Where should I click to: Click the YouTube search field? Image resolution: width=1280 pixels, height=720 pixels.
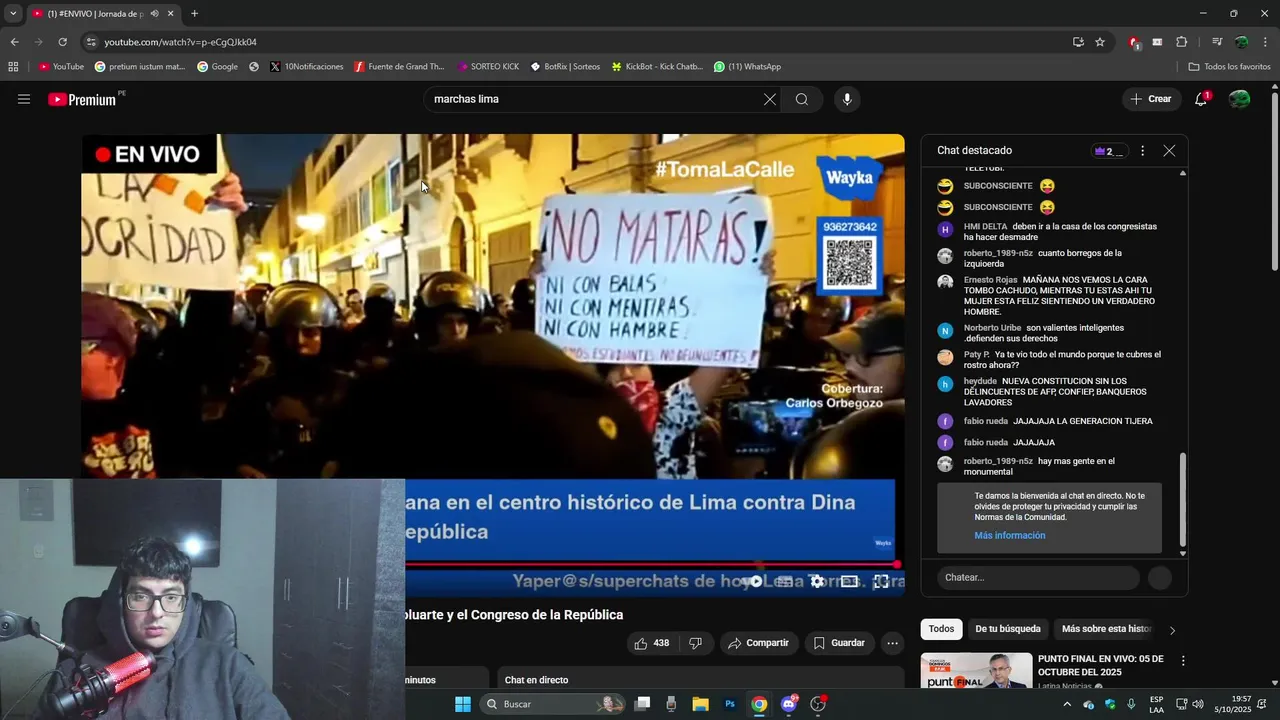point(595,99)
